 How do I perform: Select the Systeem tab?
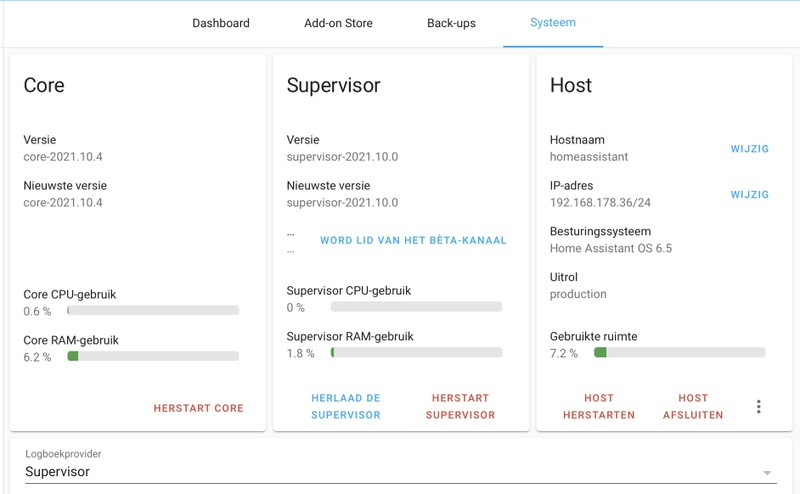553,22
